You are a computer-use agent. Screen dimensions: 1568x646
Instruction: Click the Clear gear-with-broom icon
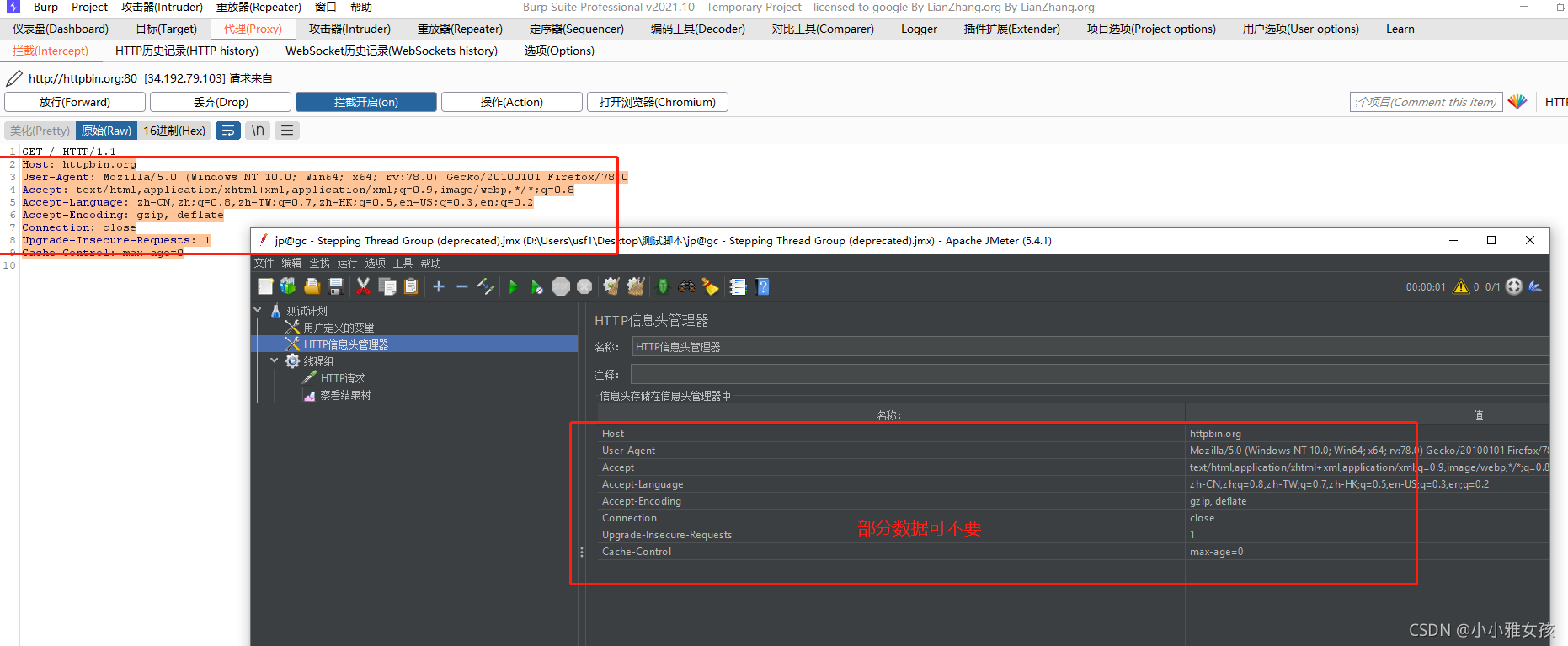(611, 286)
